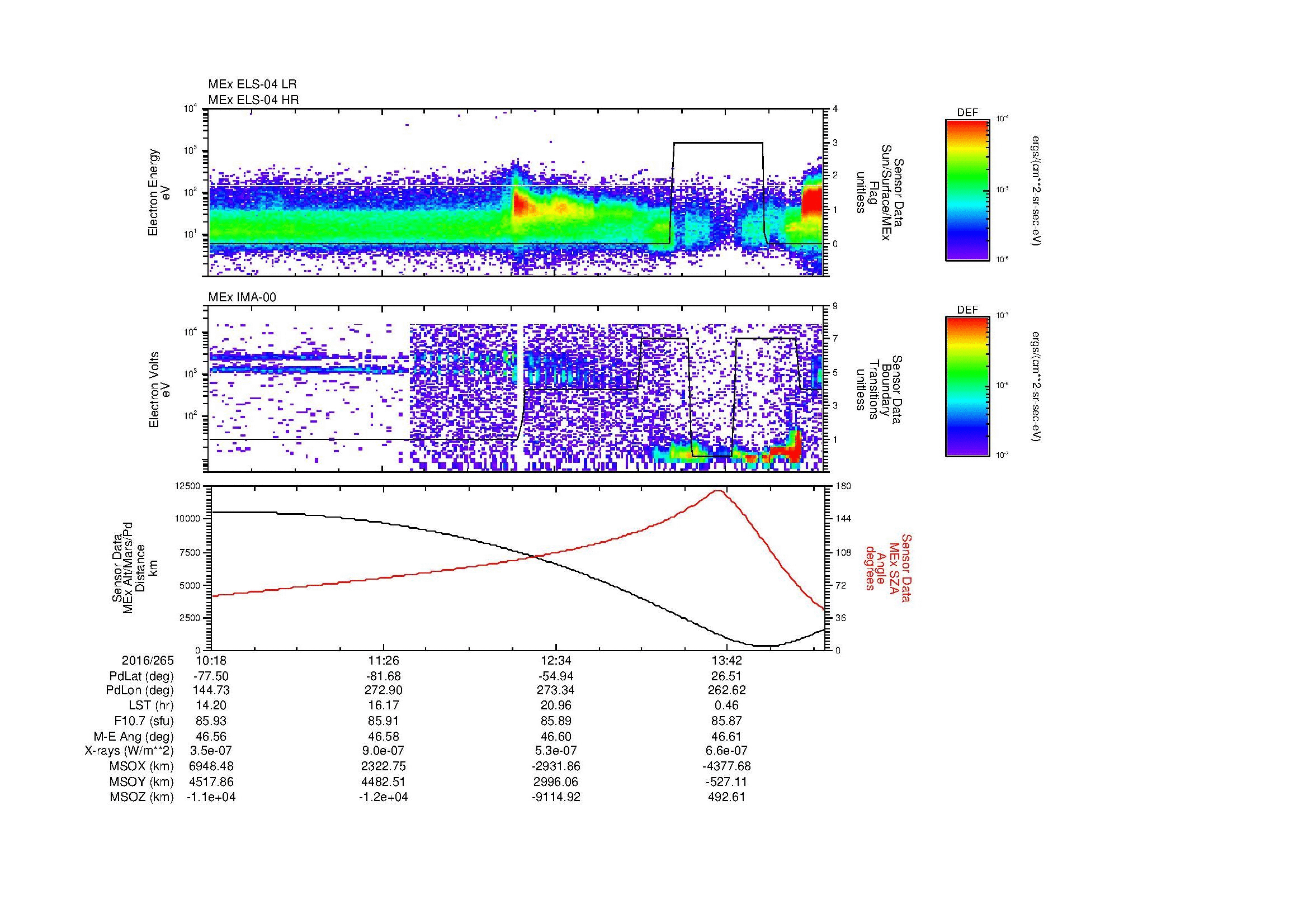Click the Boundary Transitions axis label

point(880,390)
